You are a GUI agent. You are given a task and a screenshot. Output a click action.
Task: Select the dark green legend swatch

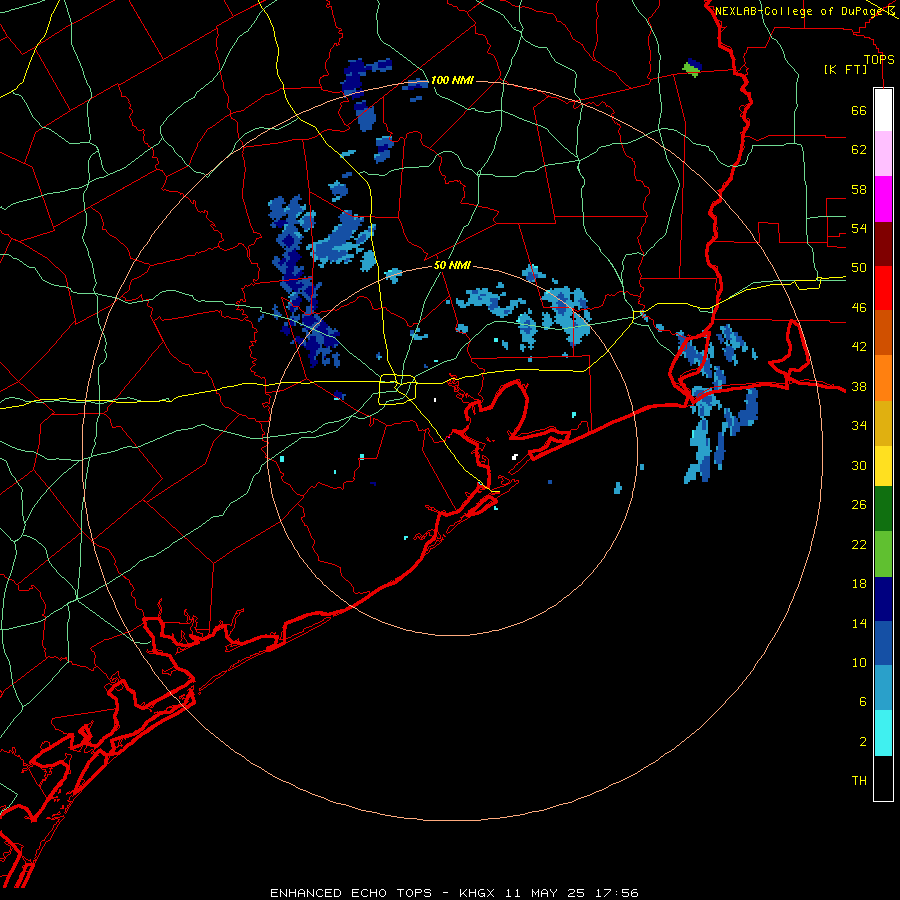click(x=883, y=509)
